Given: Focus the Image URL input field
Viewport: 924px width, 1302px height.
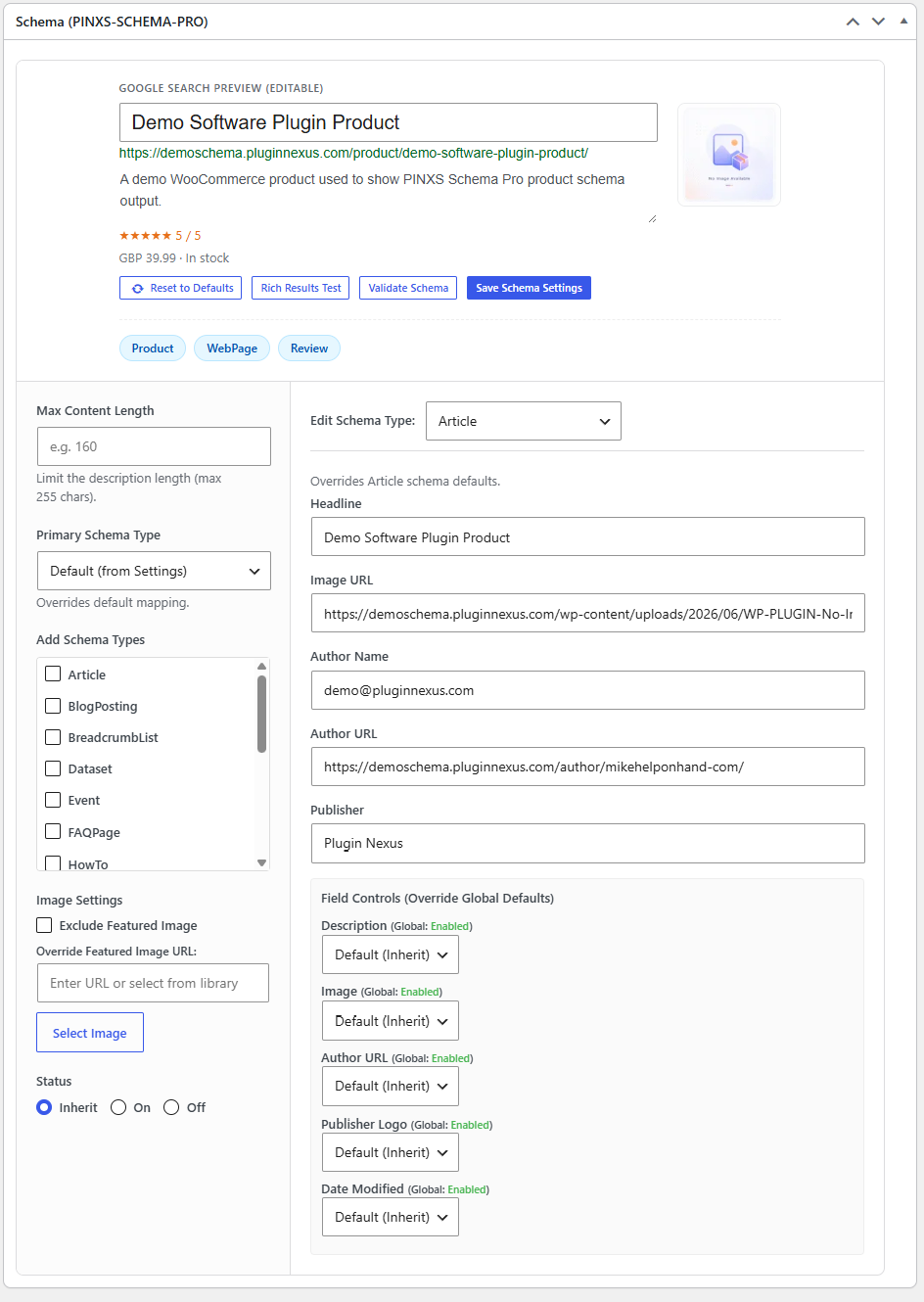Looking at the screenshot, I should (x=588, y=613).
